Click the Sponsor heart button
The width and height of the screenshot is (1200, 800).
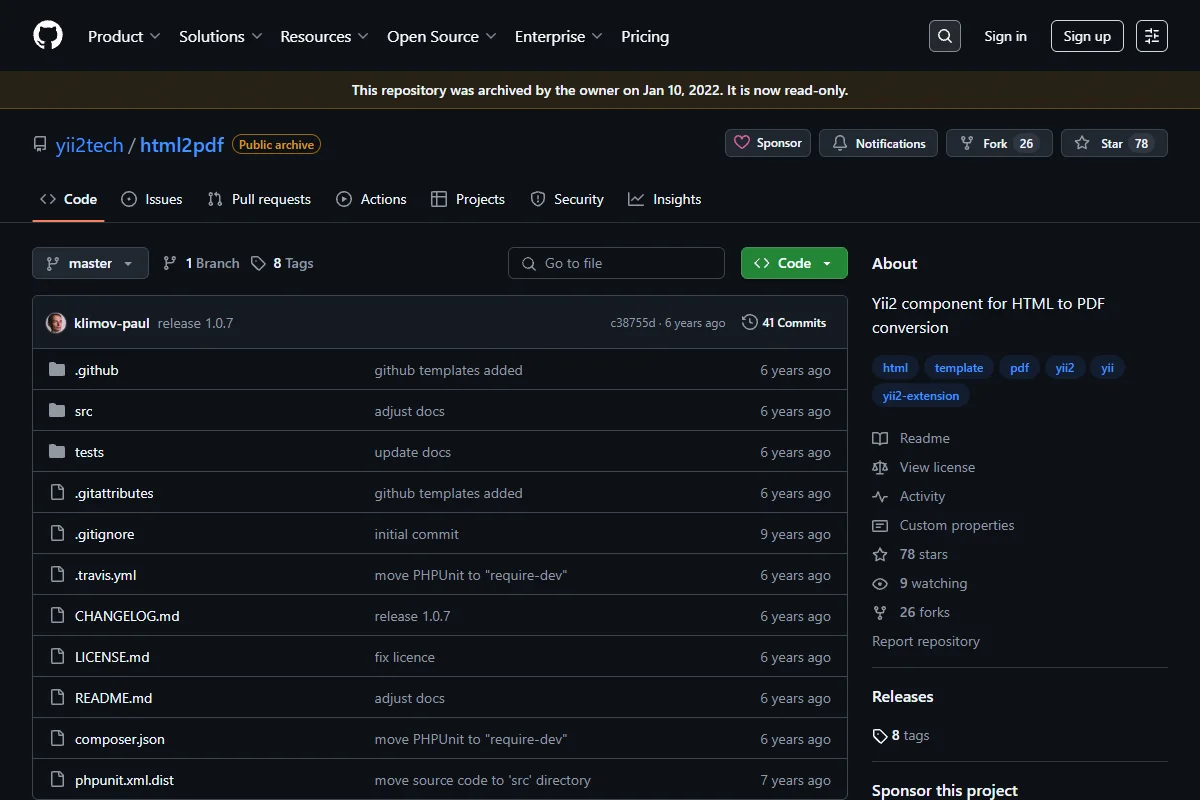pos(768,143)
